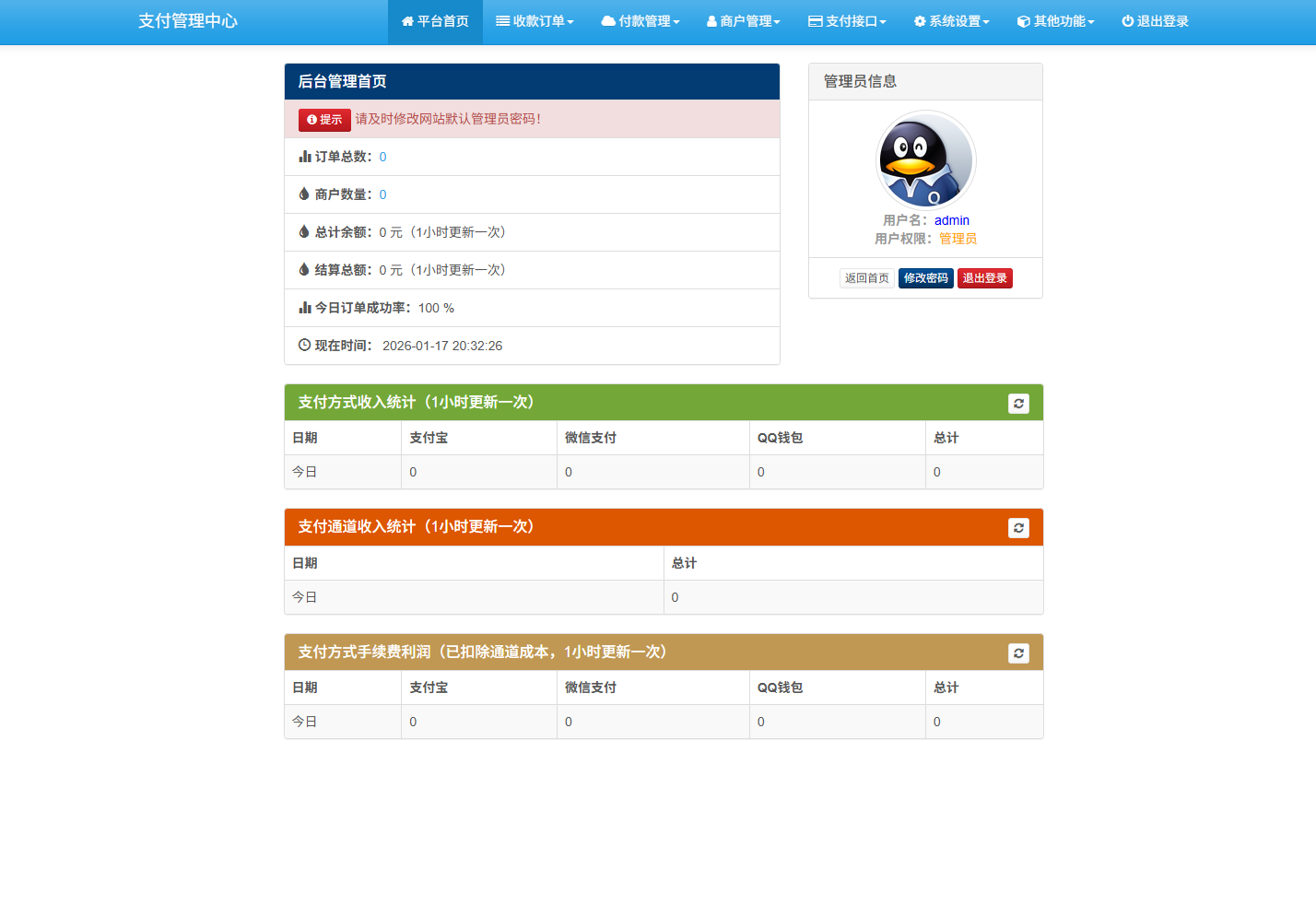This screenshot has height=905, width=1316.
Task: Select the 平台首页 navigation item
Action: (435, 21)
